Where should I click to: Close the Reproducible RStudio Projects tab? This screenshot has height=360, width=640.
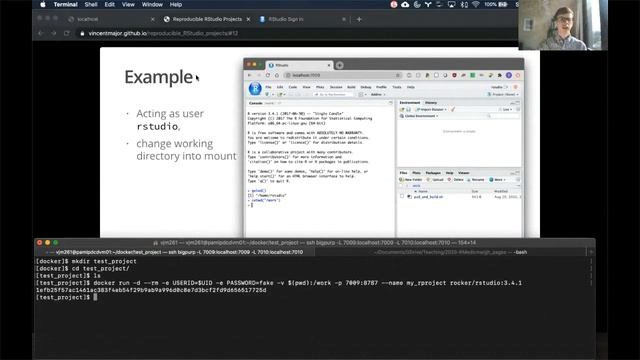click(248, 19)
